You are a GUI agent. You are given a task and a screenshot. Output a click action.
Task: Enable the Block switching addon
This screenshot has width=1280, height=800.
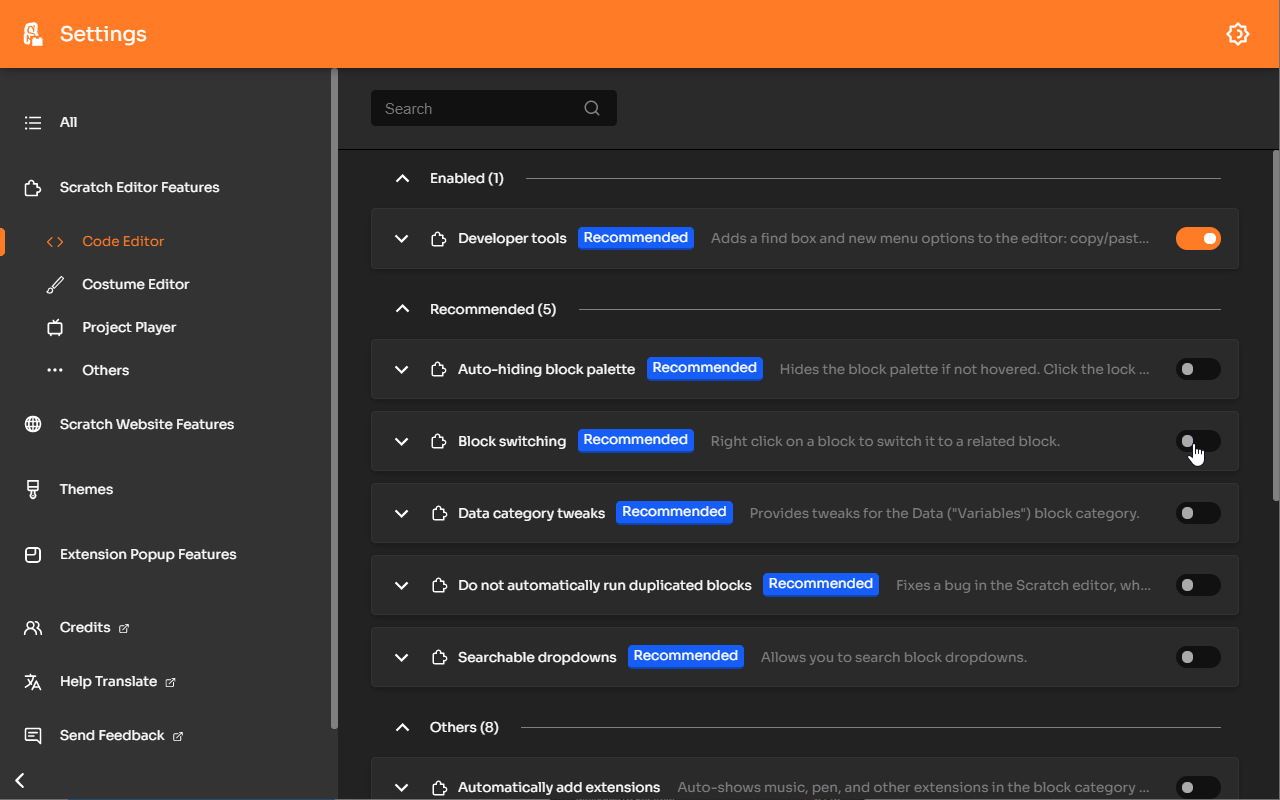pyautogui.click(x=1198, y=440)
